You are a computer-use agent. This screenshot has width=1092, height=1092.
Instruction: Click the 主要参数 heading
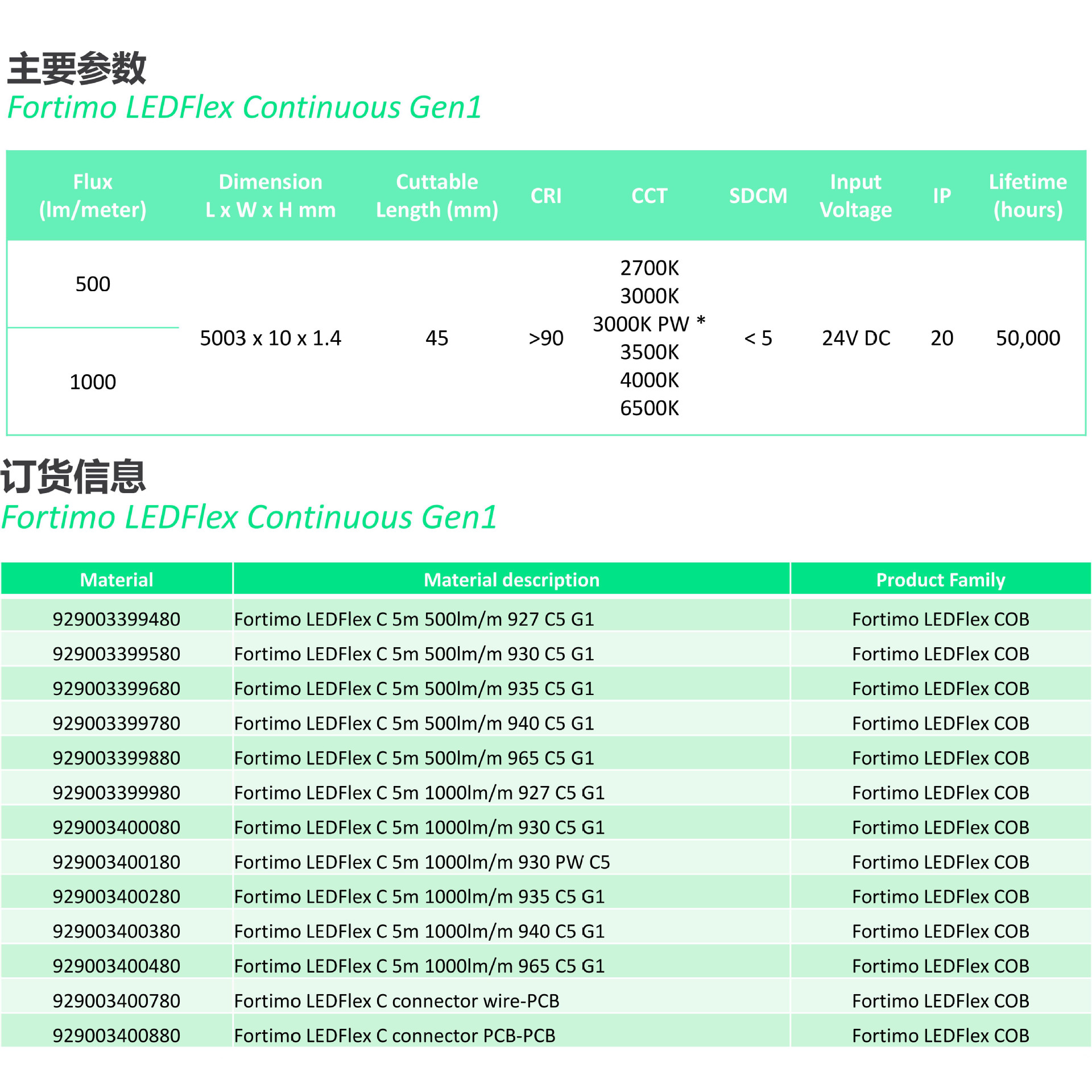77,68
